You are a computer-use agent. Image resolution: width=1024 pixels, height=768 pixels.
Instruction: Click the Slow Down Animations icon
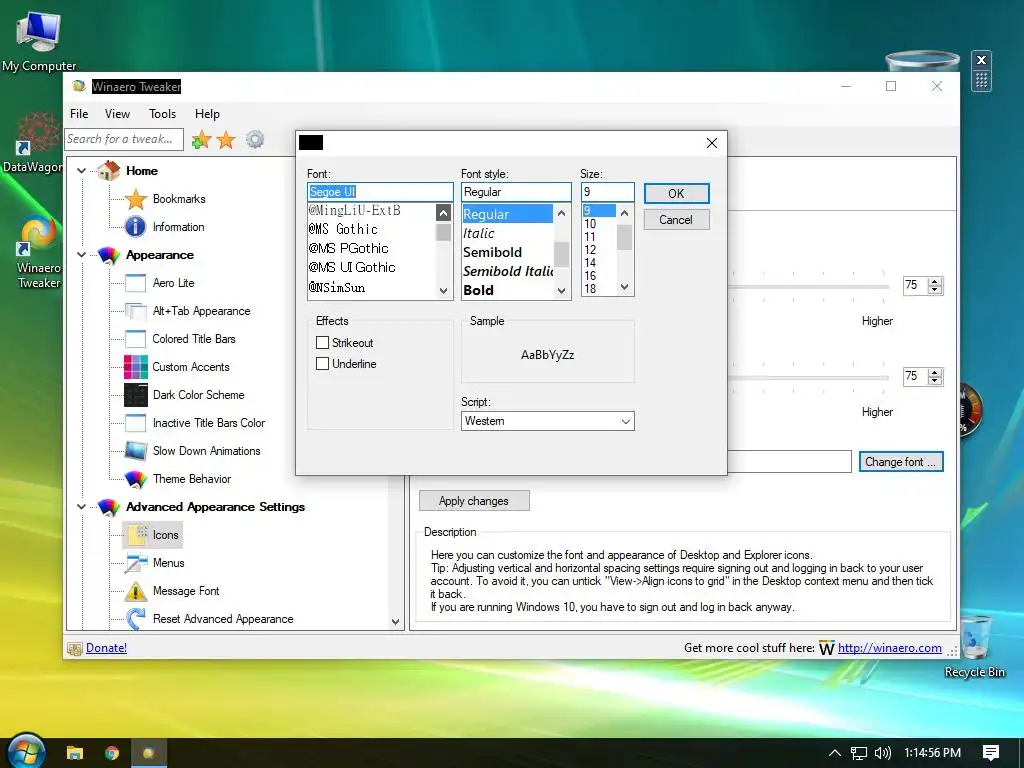pos(135,451)
